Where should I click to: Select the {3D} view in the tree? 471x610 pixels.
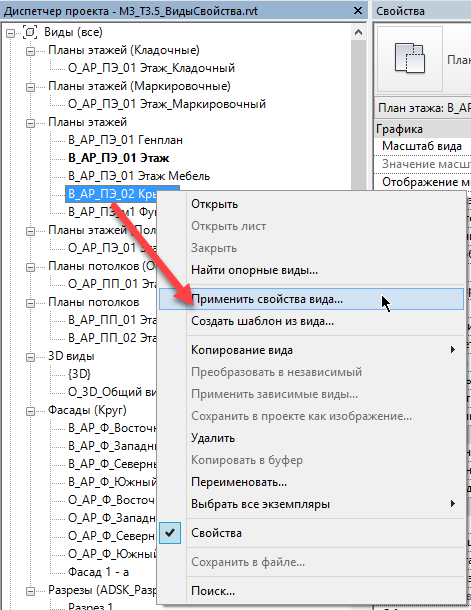tap(79, 374)
